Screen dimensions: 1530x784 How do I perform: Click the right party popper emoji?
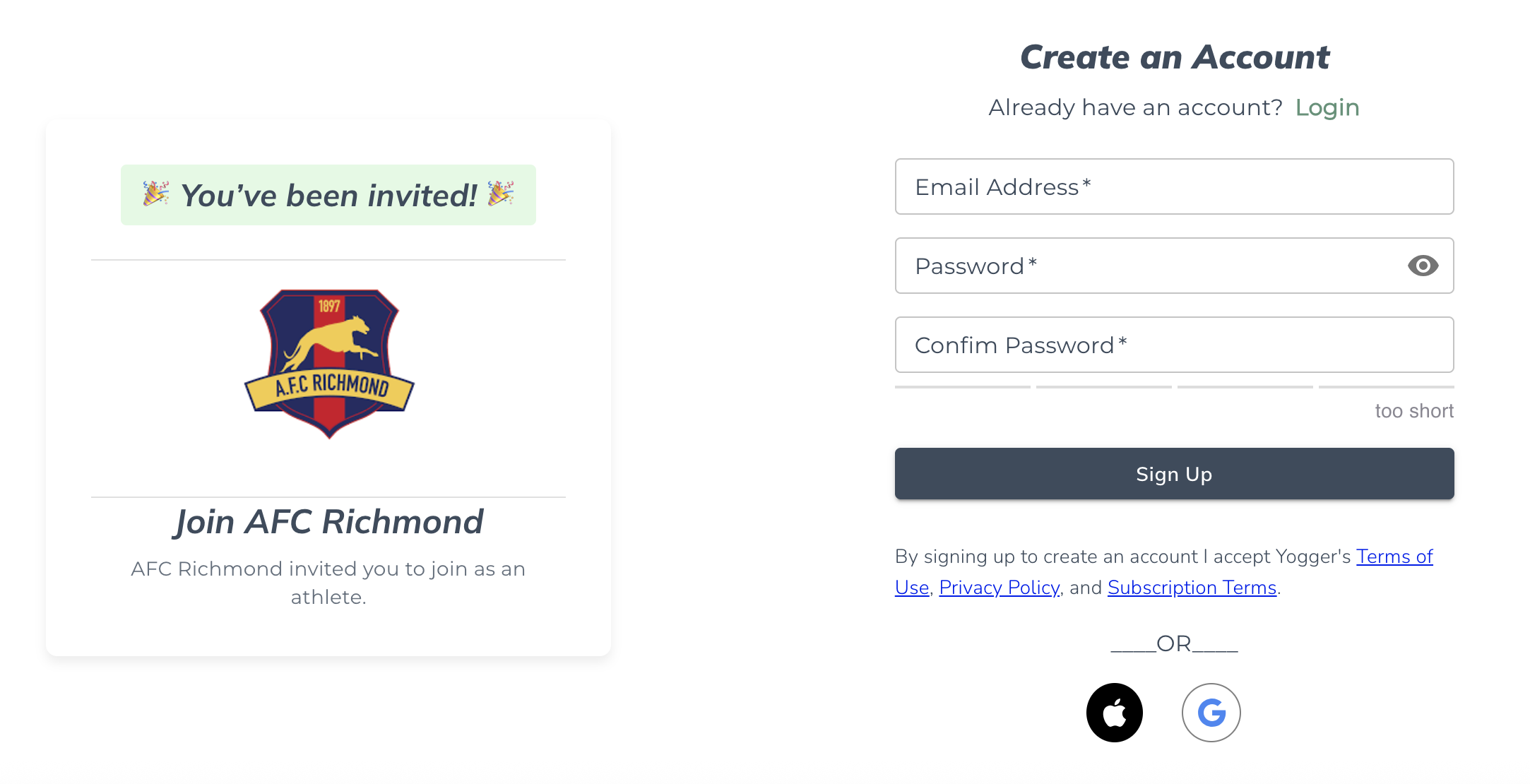tap(501, 194)
